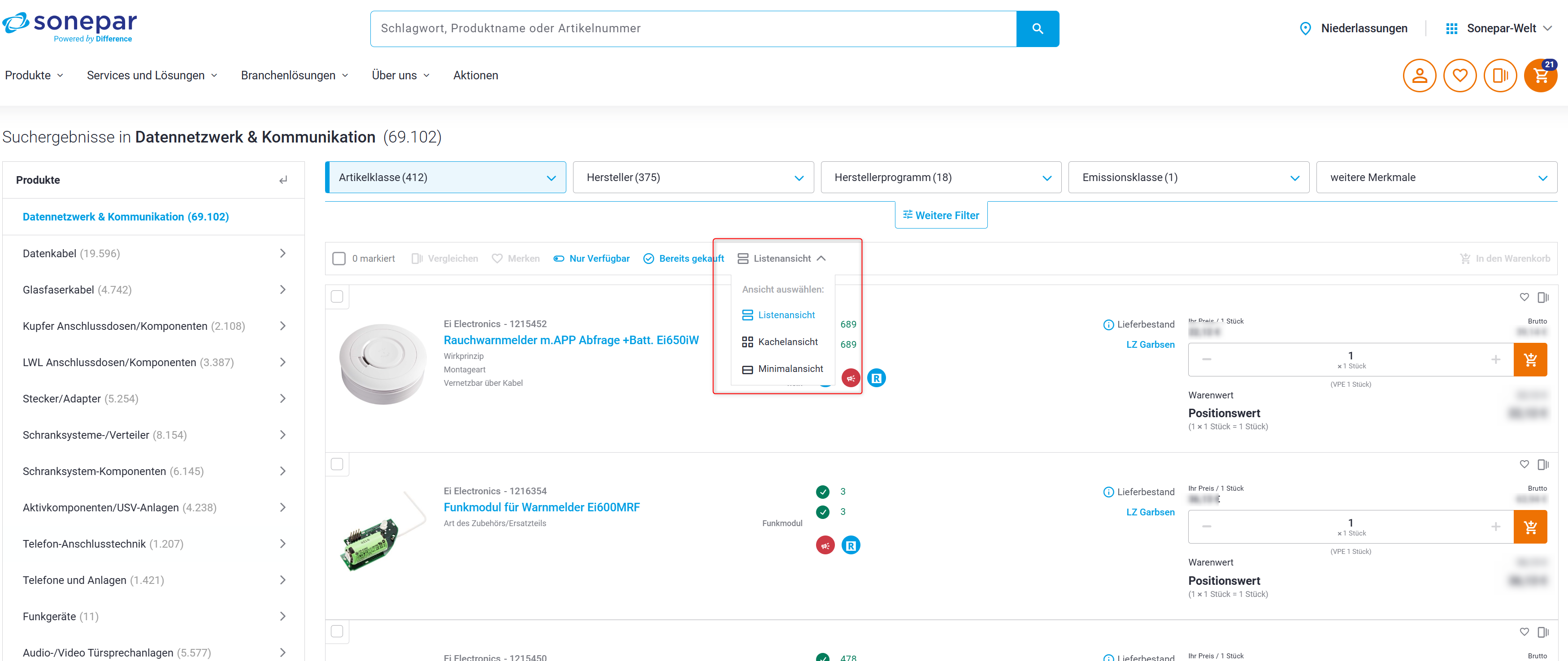Expand the Sonepar-Welt menu
The width and height of the screenshot is (1568, 661).
click(x=1547, y=29)
